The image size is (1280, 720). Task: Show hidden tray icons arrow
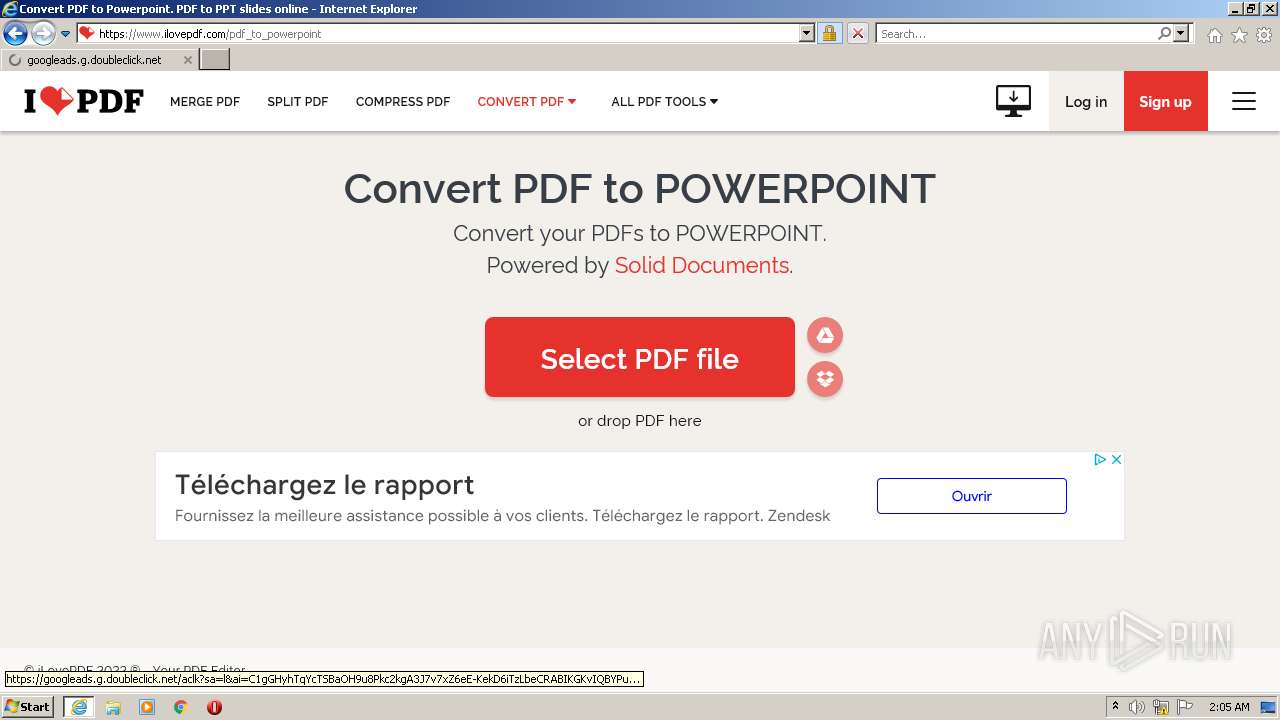pyautogui.click(x=1115, y=707)
